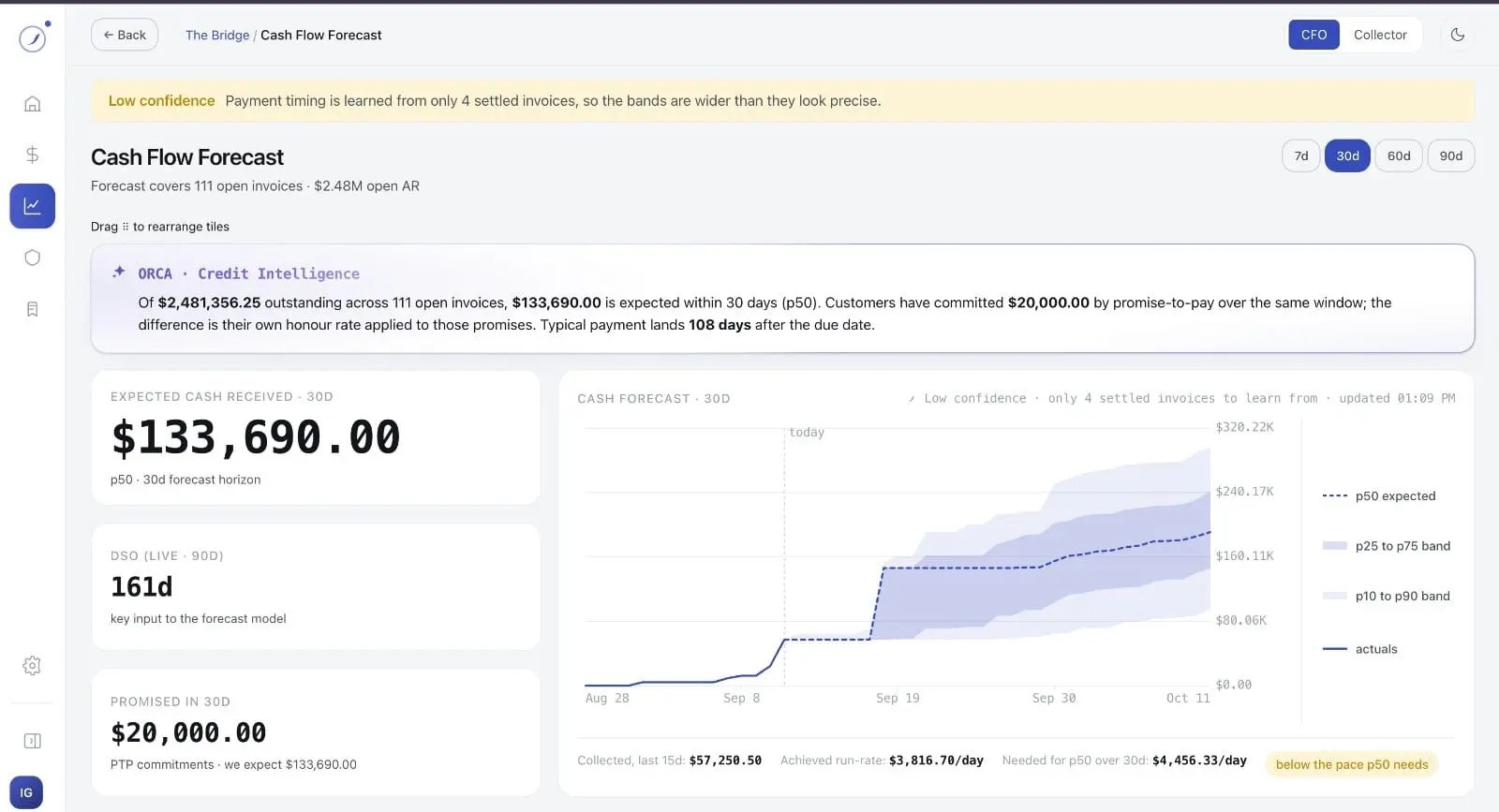Screen dimensions: 1499x812
Task: Click the $133,690.00 expected cash value
Action: (256, 437)
